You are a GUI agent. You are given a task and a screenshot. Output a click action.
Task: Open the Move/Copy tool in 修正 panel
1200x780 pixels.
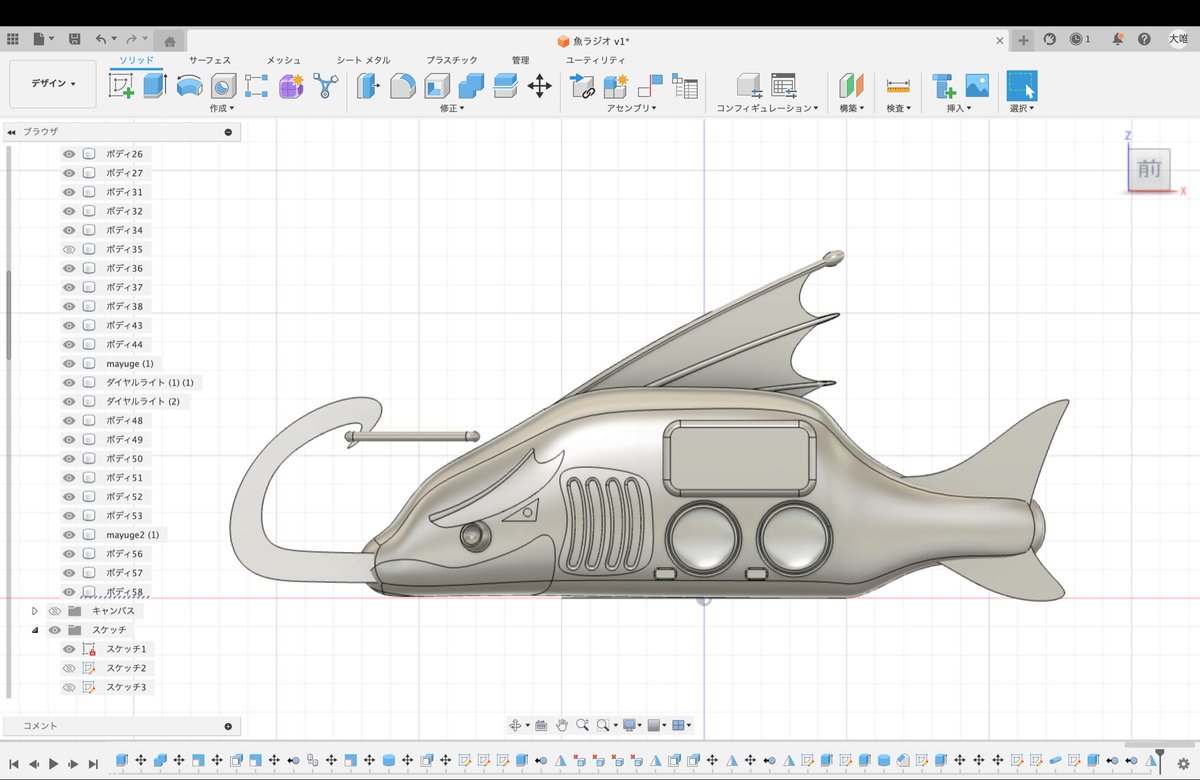click(538, 85)
